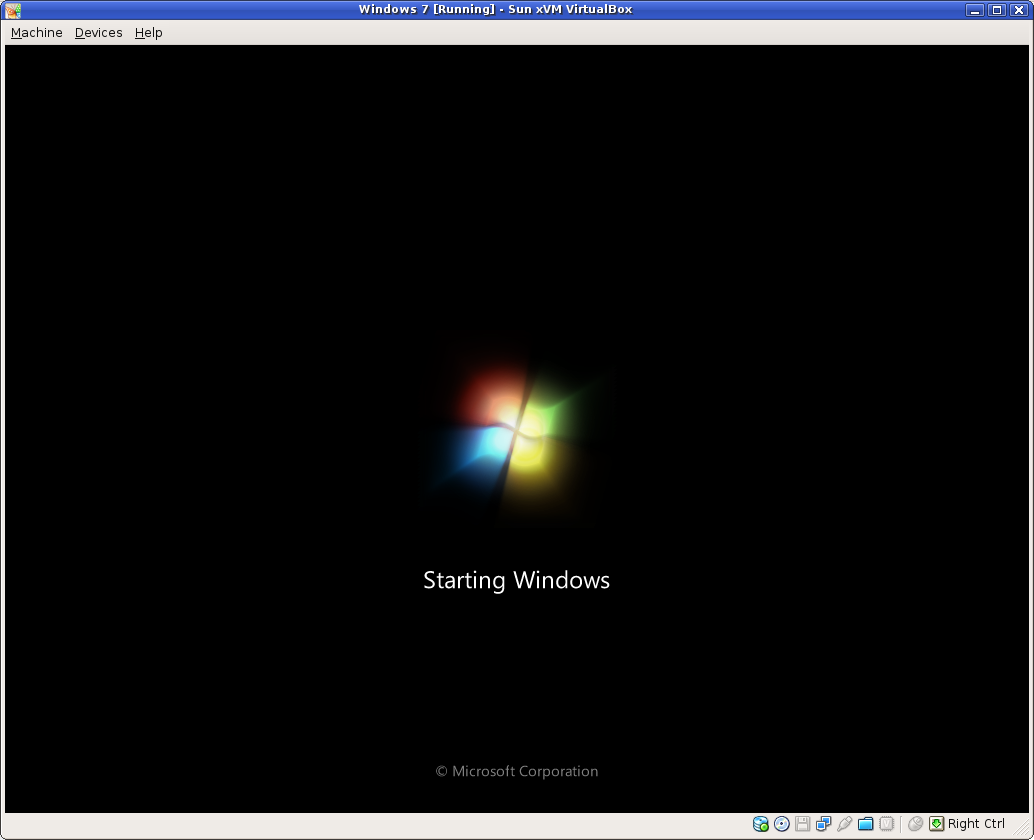Click the Starting Windows text in VM
Image resolution: width=1034 pixels, height=840 pixels.
[516, 580]
